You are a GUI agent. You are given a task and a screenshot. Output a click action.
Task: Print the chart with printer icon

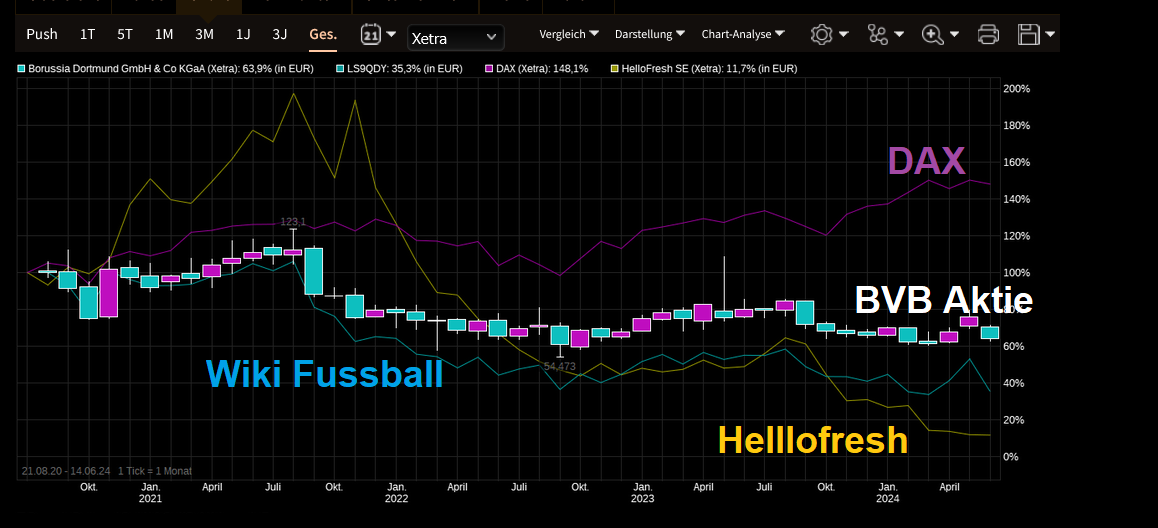[x=988, y=34]
